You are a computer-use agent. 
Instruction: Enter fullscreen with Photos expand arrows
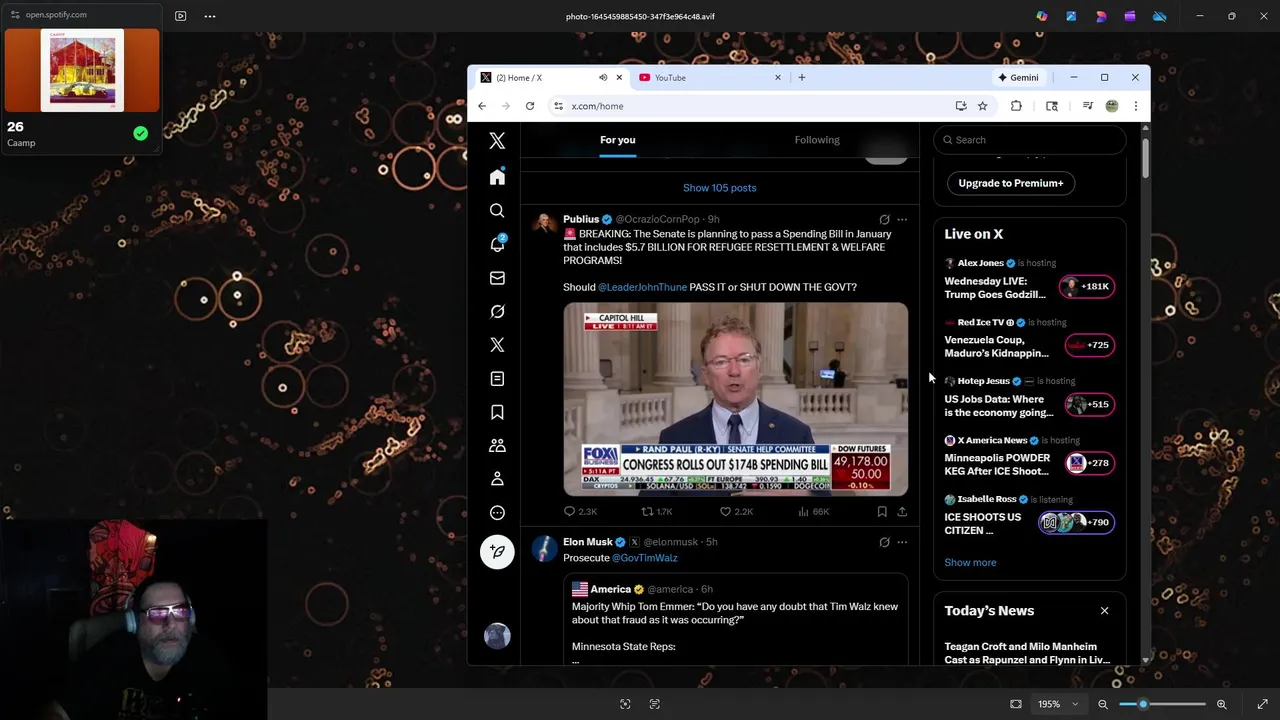[x=1262, y=704]
